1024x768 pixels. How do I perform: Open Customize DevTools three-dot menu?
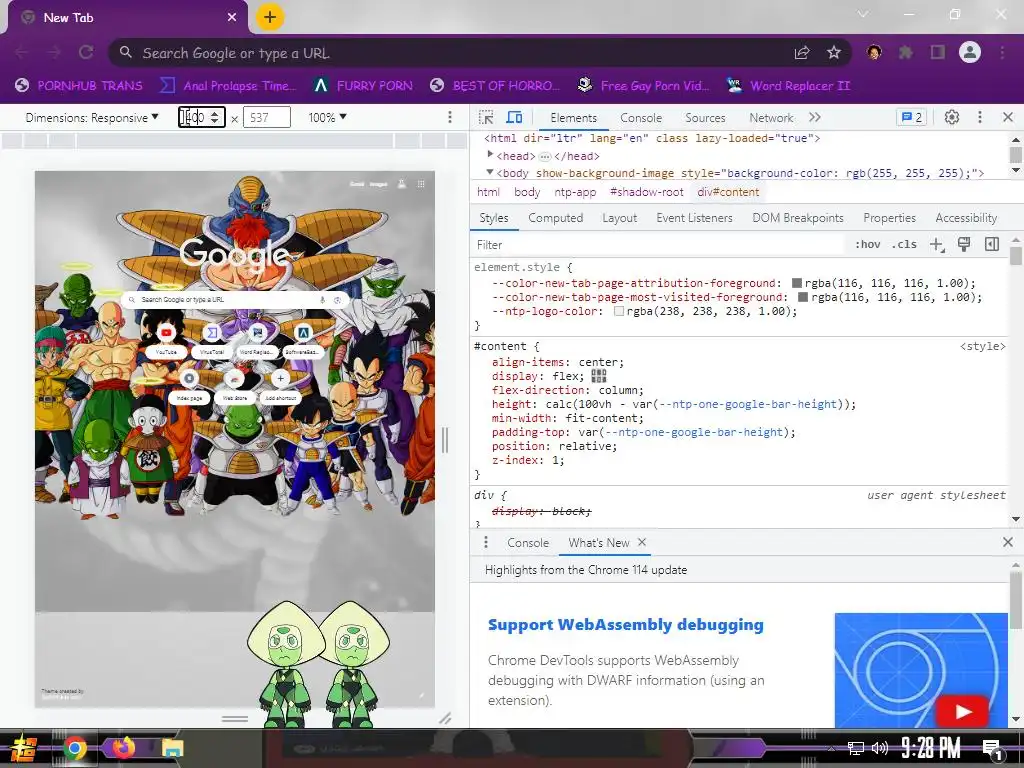pyautogui.click(x=980, y=118)
